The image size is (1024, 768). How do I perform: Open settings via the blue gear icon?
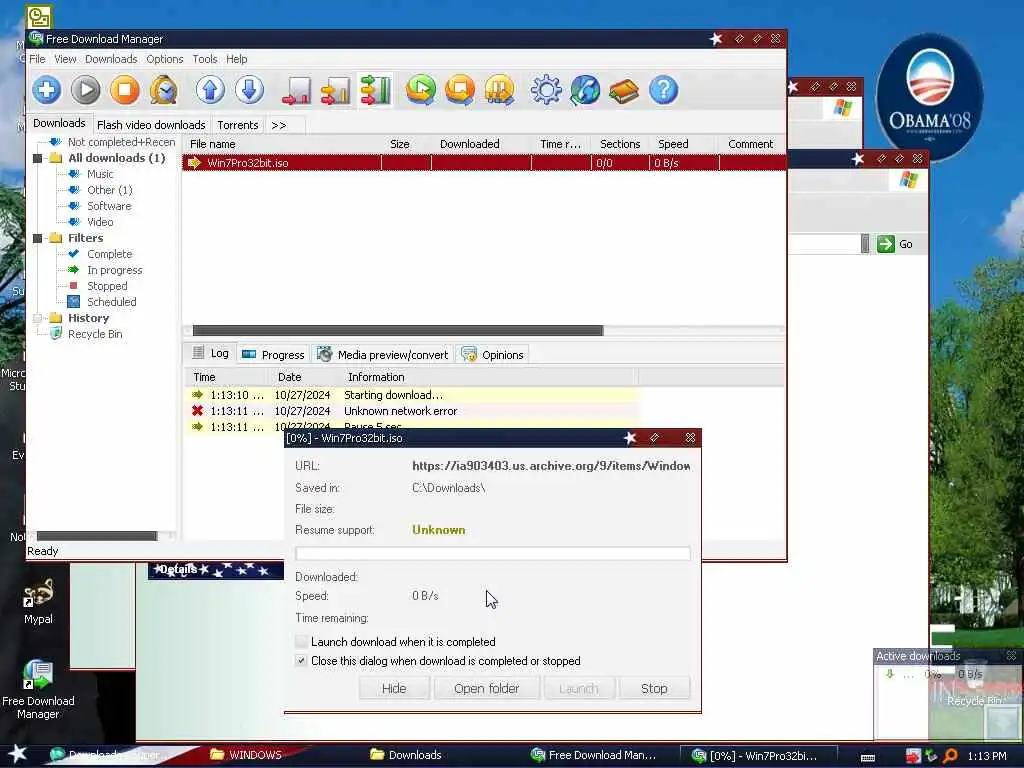(546, 90)
